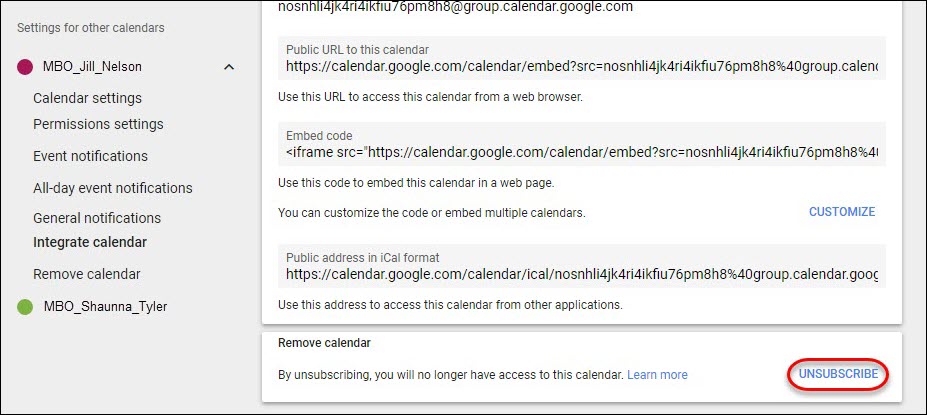Jump to Event notifications section
Viewport: 927px width, 415px height.
(x=90, y=156)
